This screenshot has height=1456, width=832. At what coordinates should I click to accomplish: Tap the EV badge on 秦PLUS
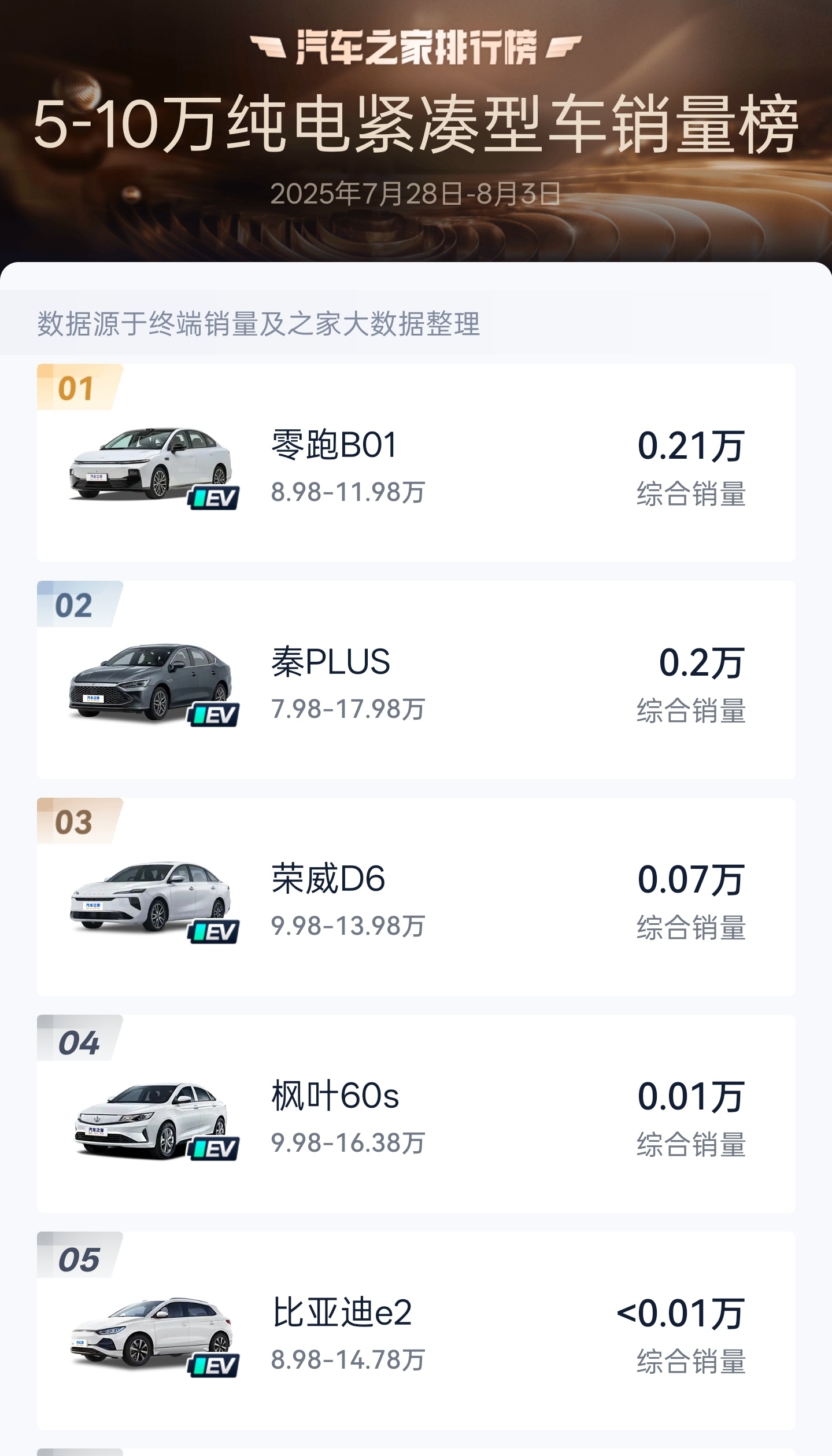(213, 715)
